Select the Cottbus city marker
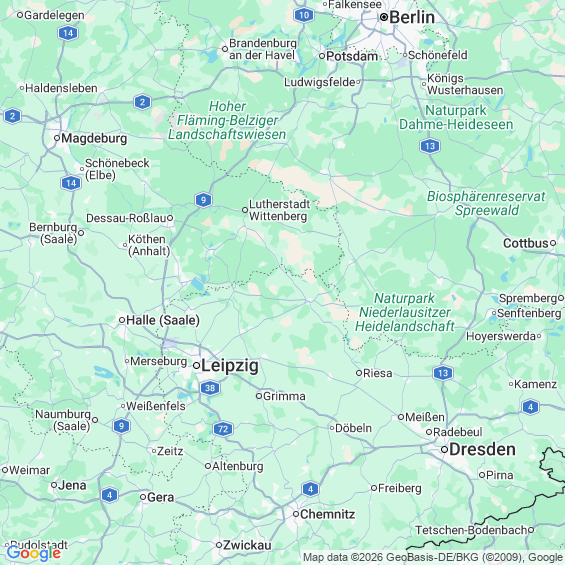Viewport: 565px width, 565px height. [x=553, y=243]
